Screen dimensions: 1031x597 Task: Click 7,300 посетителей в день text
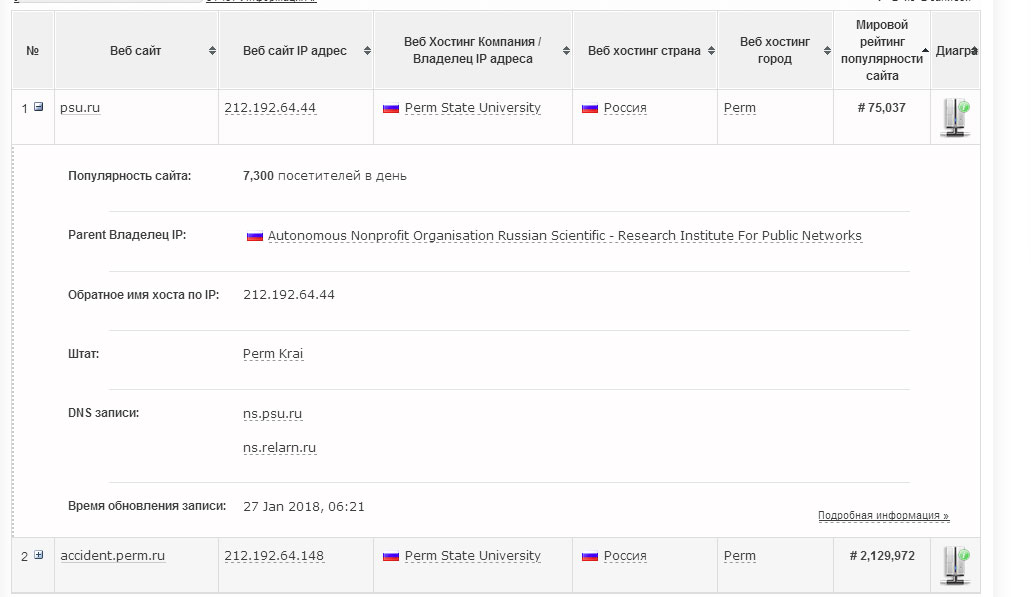[x=325, y=176]
